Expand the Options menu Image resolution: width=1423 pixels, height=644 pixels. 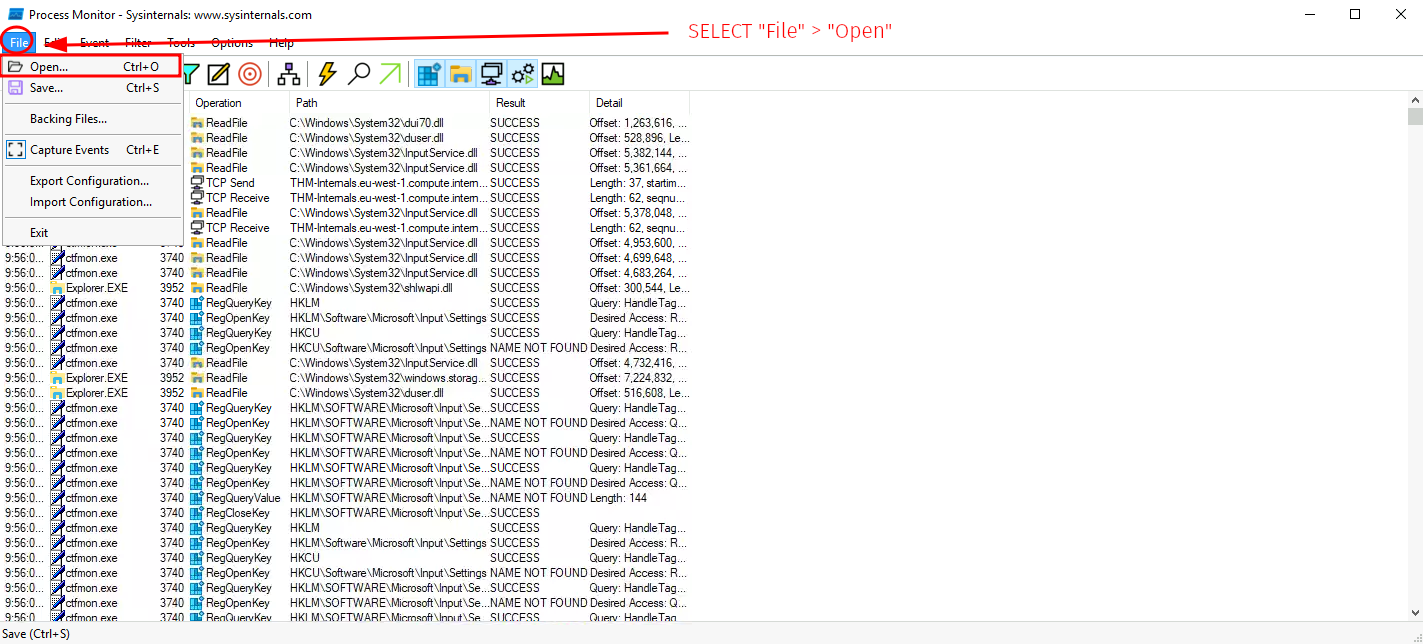click(232, 43)
